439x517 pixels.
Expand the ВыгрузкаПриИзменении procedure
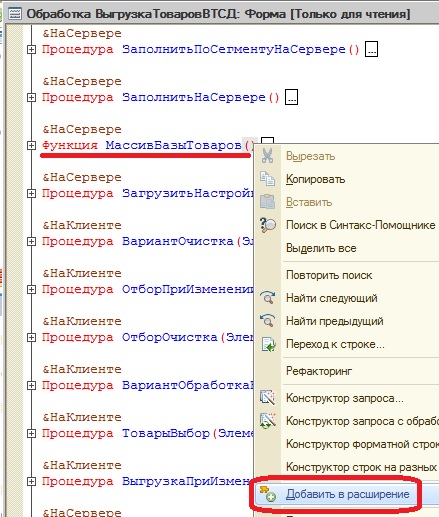coord(31,482)
